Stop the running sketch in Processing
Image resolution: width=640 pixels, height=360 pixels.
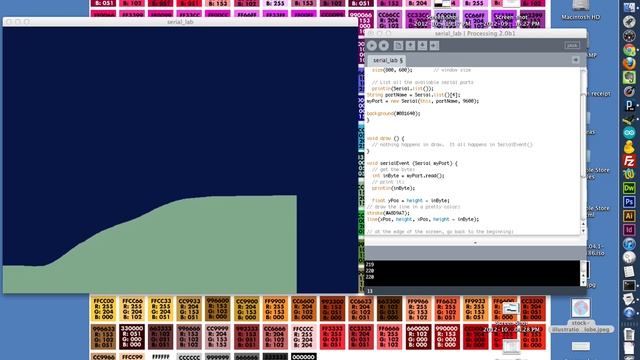point(384,46)
